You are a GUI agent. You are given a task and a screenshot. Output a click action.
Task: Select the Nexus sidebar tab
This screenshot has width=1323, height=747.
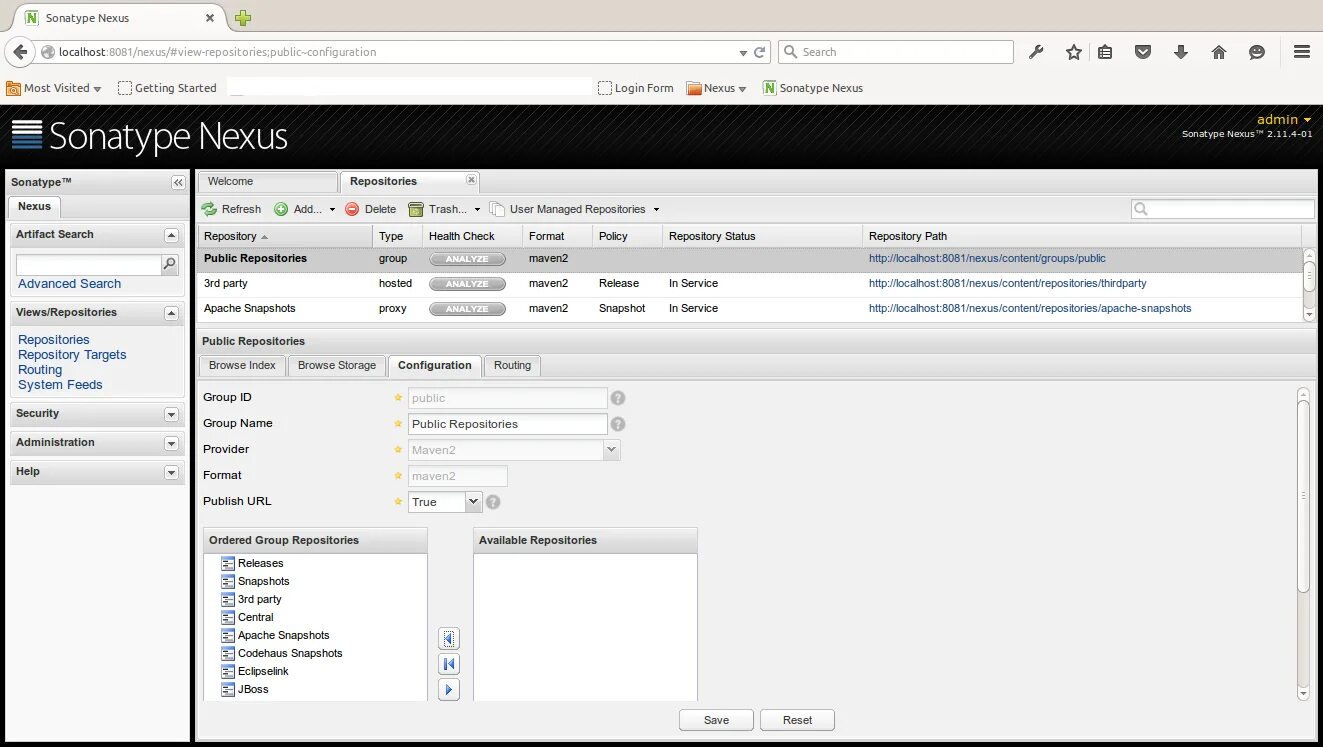click(34, 207)
